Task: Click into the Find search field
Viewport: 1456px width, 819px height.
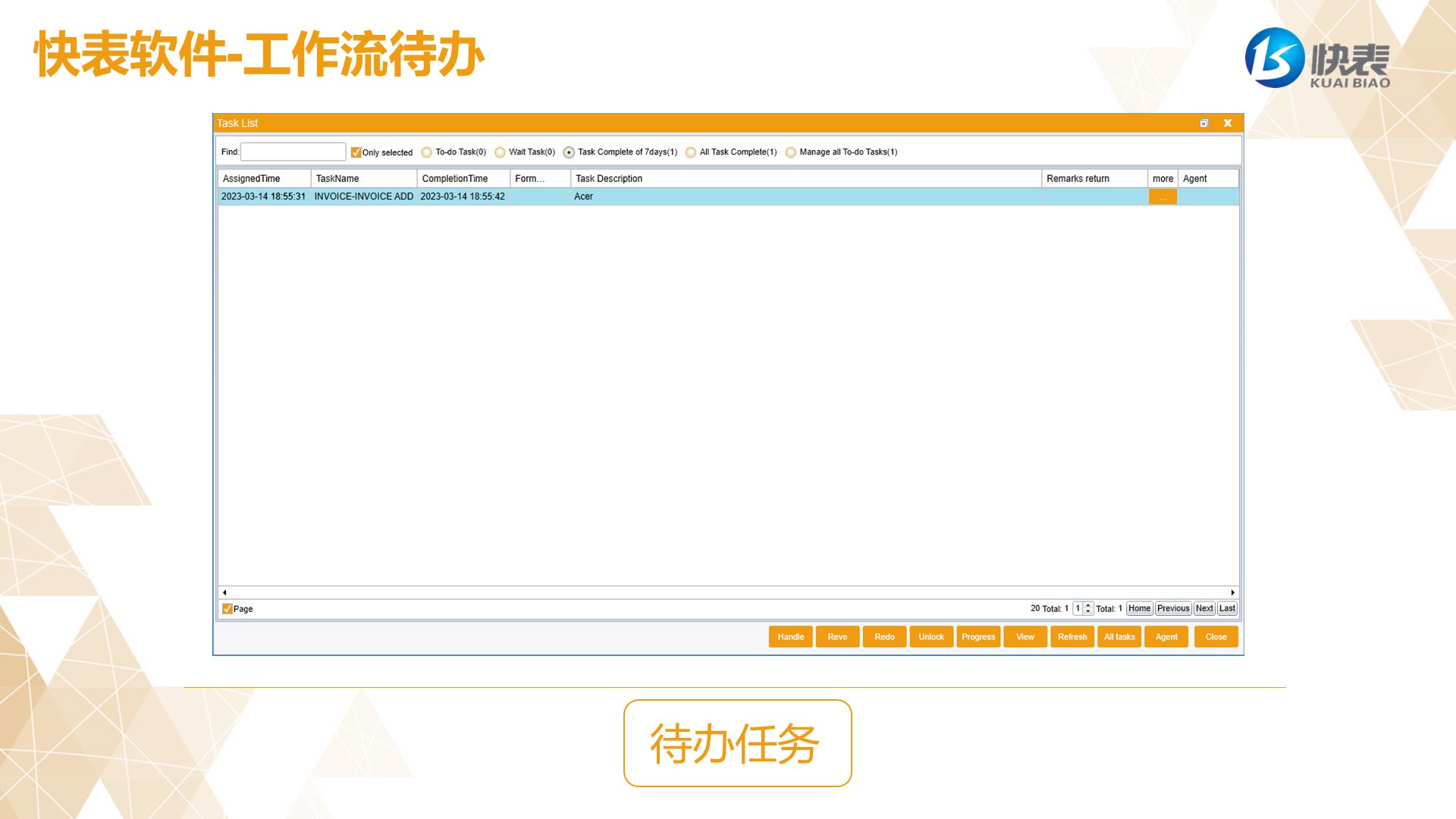Action: [293, 152]
